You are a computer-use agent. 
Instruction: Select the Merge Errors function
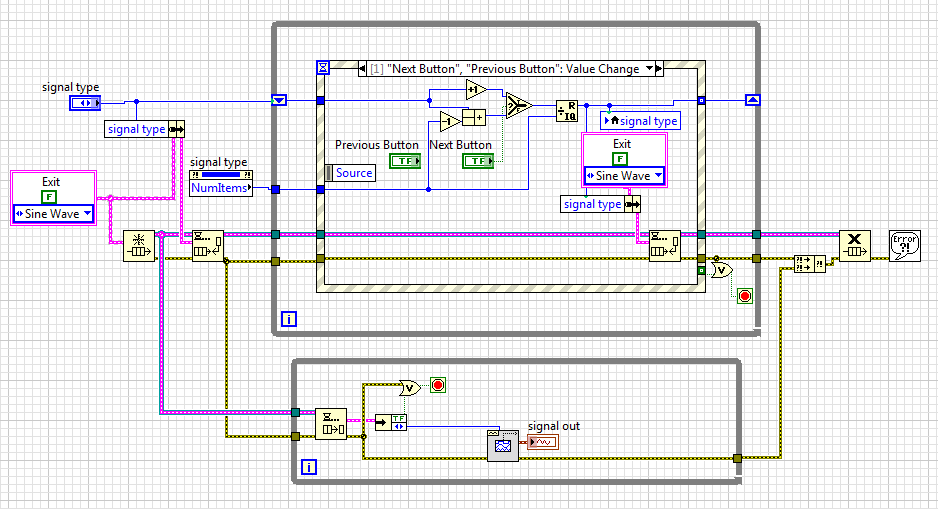[x=810, y=264]
